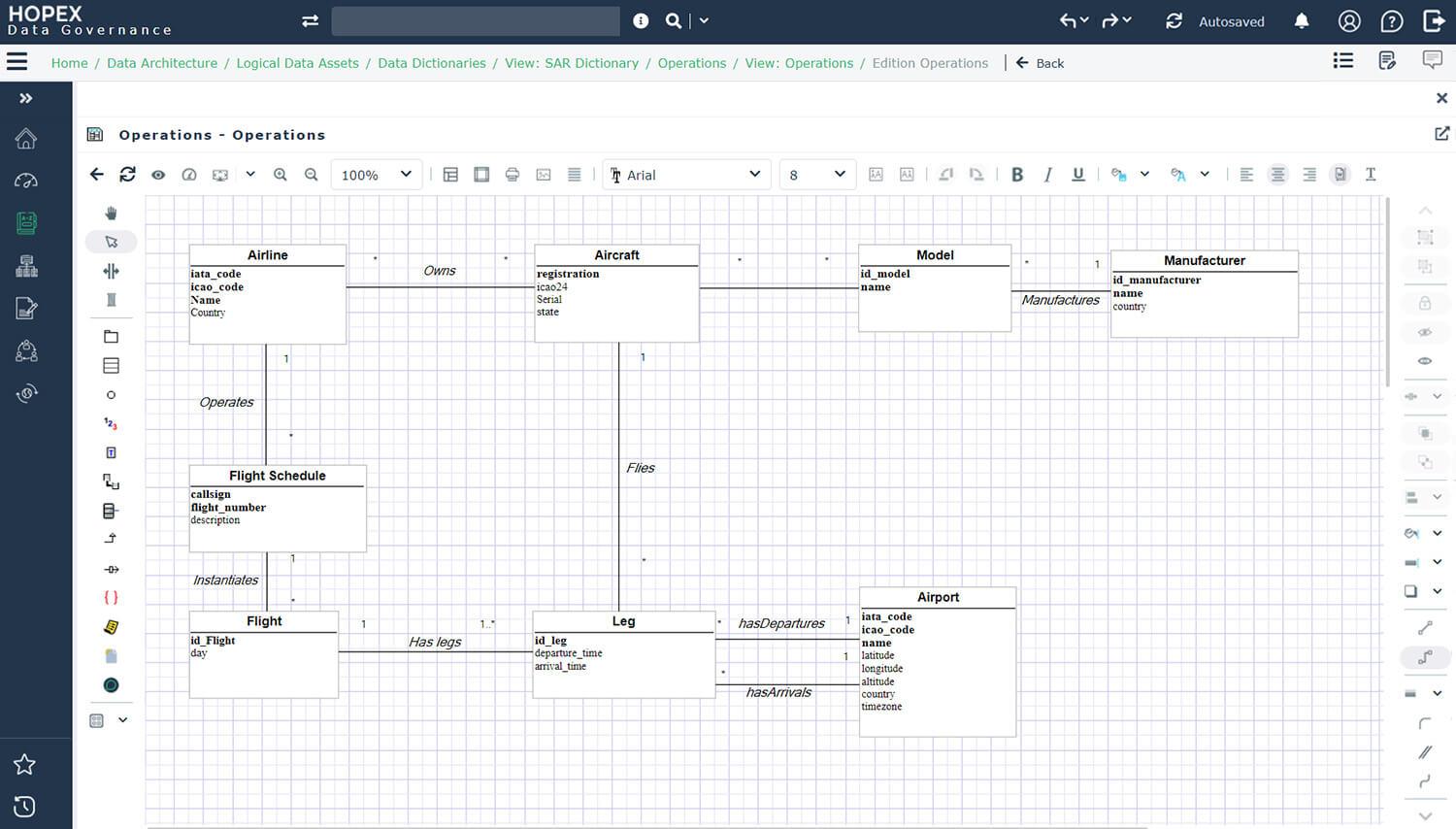Click the Back button
This screenshot has width=1456, height=829.
click(1040, 63)
